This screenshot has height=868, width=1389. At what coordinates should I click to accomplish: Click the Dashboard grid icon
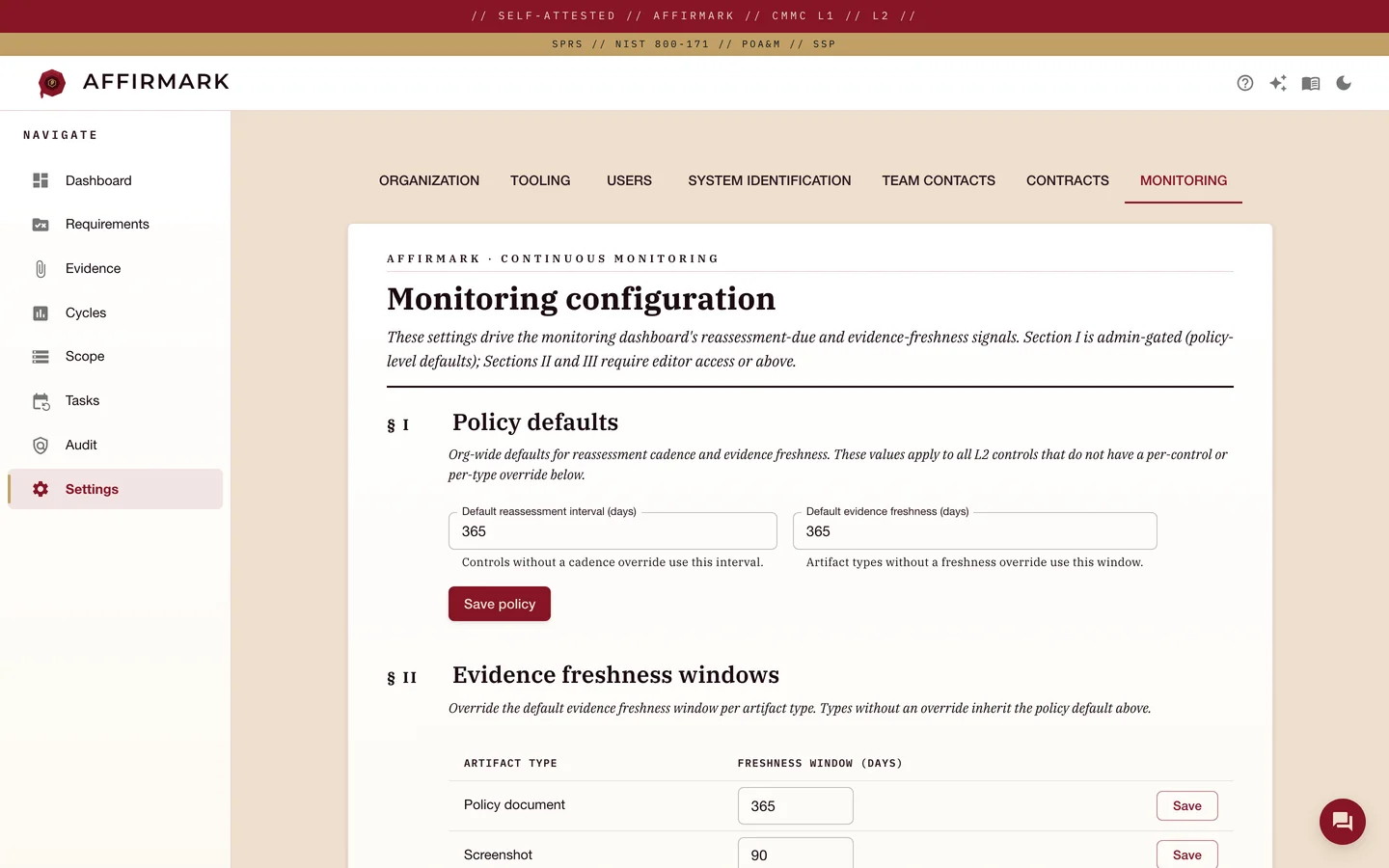coord(41,180)
